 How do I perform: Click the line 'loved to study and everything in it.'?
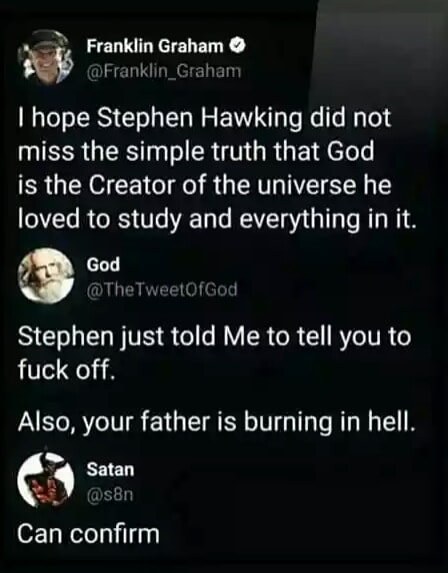(x=217, y=220)
